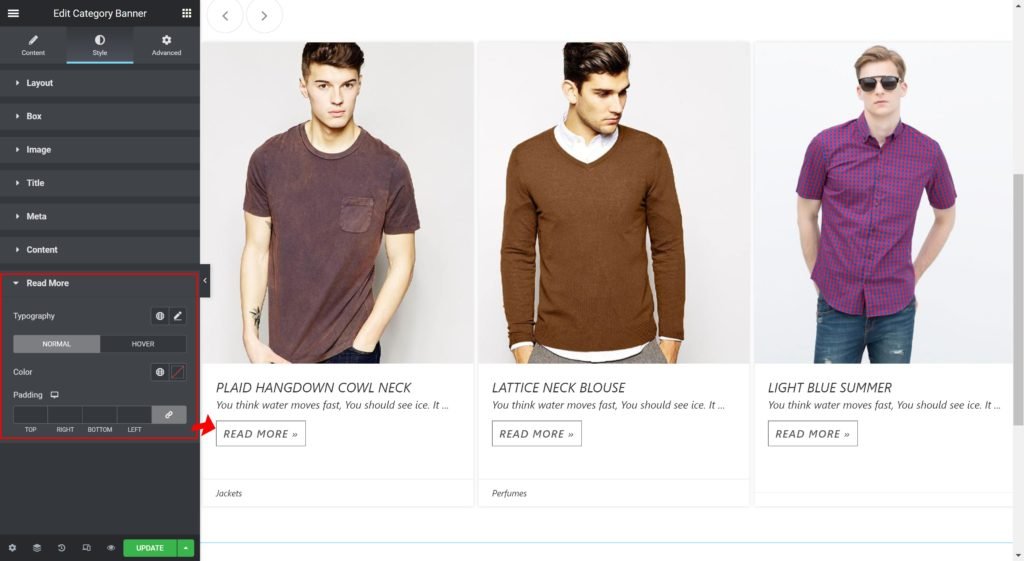Select the Hover state toggle
Image resolution: width=1024 pixels, height=561 pixels.
(143, 344)
